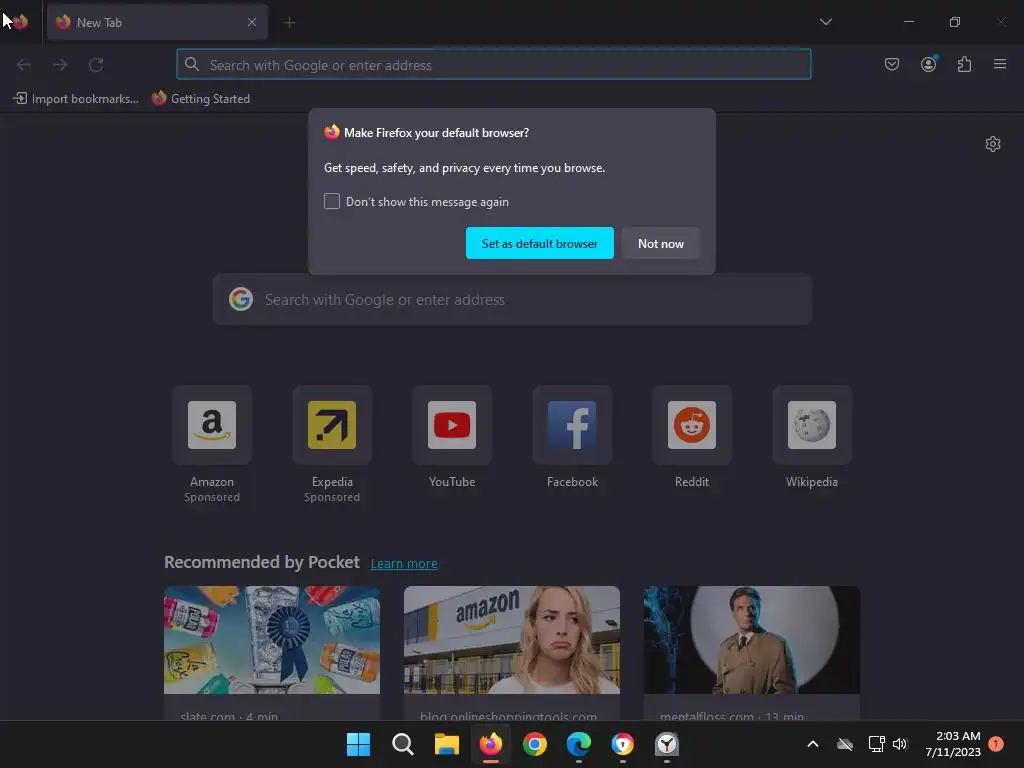Open the clock and date display
Screen dimensions: 1024x768
pos(953,744)
